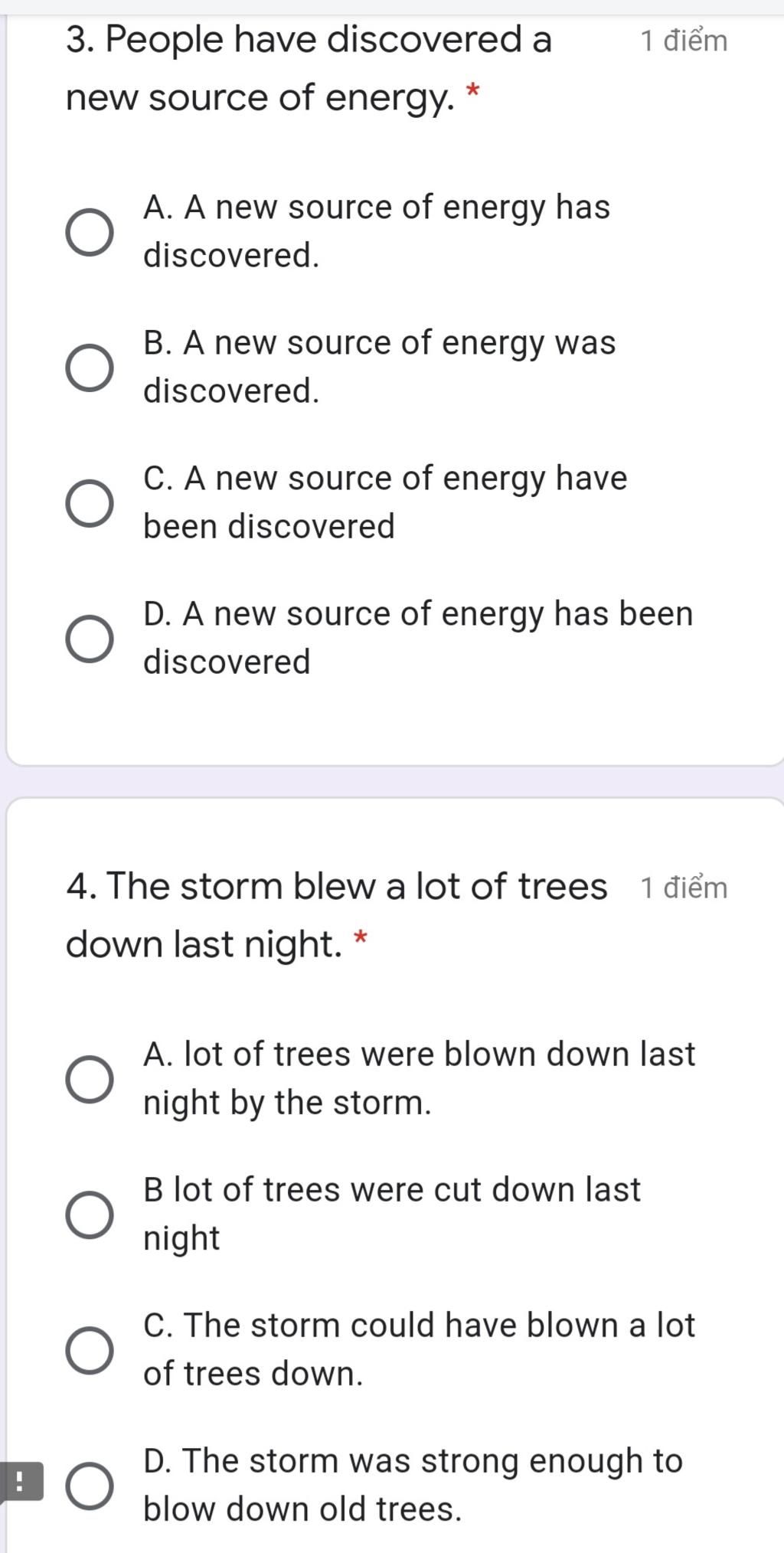This screenshot has width=784, height=1553.
Task: Click answer text 'energy has been discovered'
Action: [418, 638]
